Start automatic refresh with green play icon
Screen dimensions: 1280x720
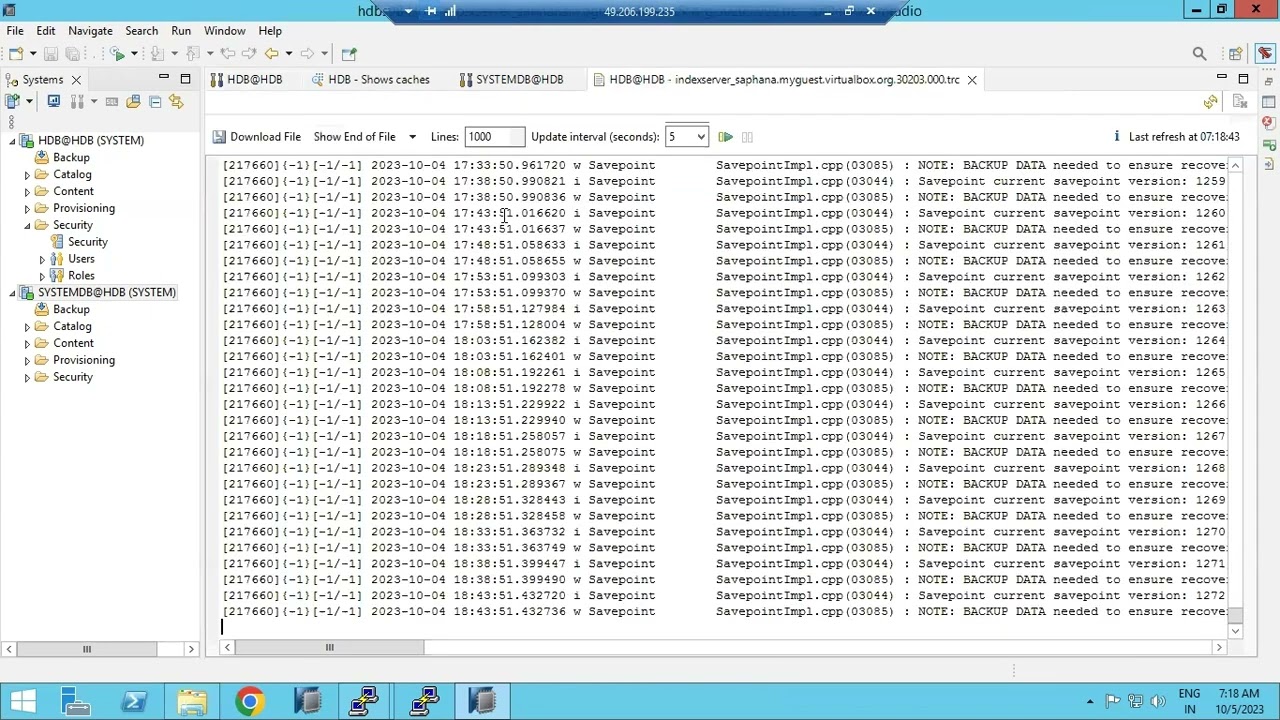pyautogui.click(x=725, y=137)
